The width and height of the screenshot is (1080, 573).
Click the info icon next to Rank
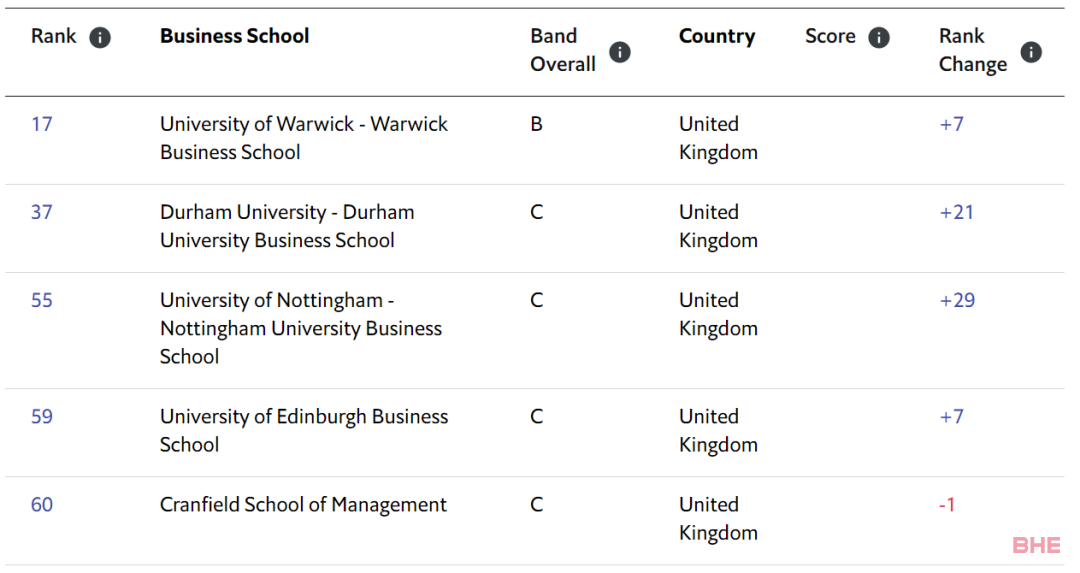pos(100,37)
